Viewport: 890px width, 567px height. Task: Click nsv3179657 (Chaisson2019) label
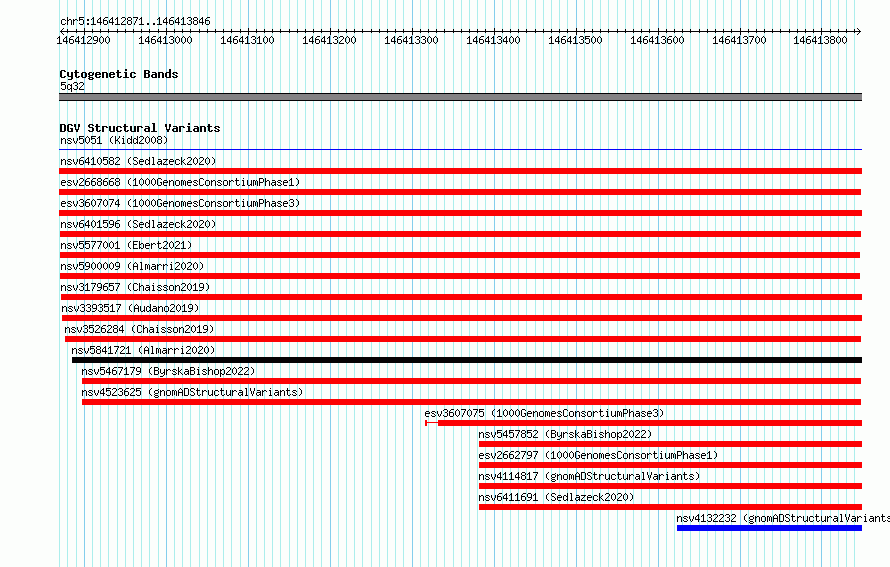coord(135,287)
